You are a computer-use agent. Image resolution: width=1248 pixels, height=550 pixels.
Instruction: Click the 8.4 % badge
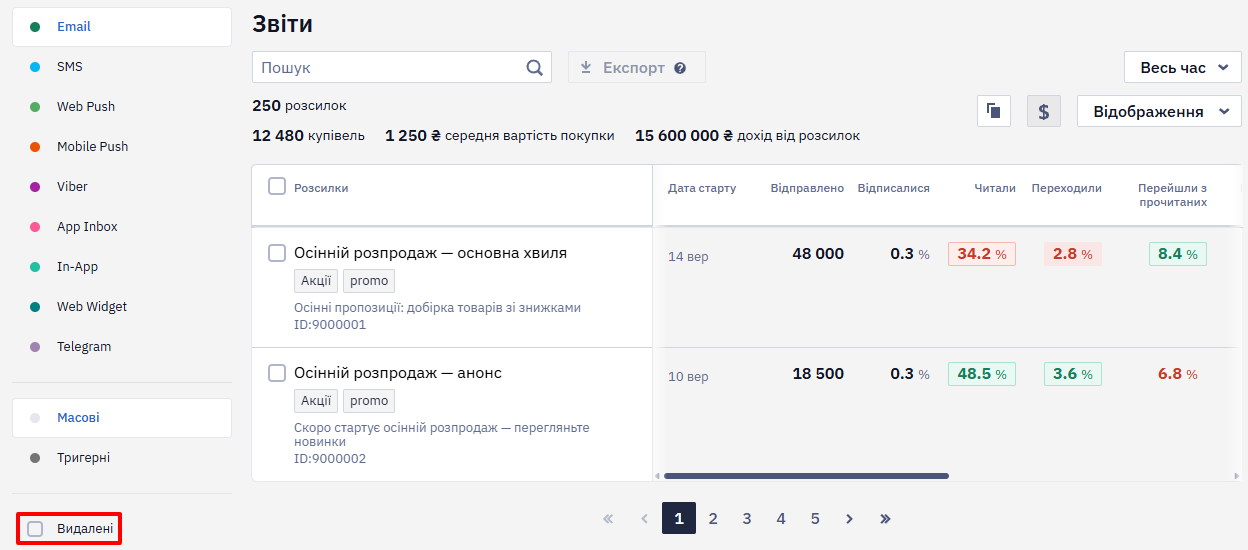pos(1178,254)
